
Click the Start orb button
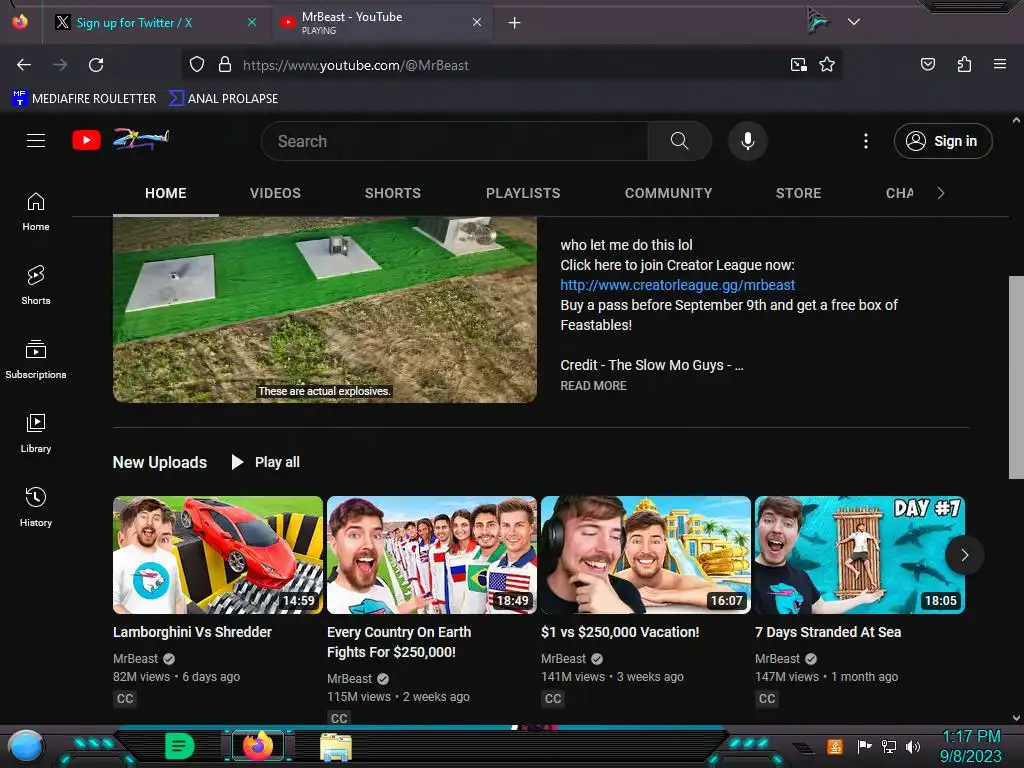pos(26,747)
